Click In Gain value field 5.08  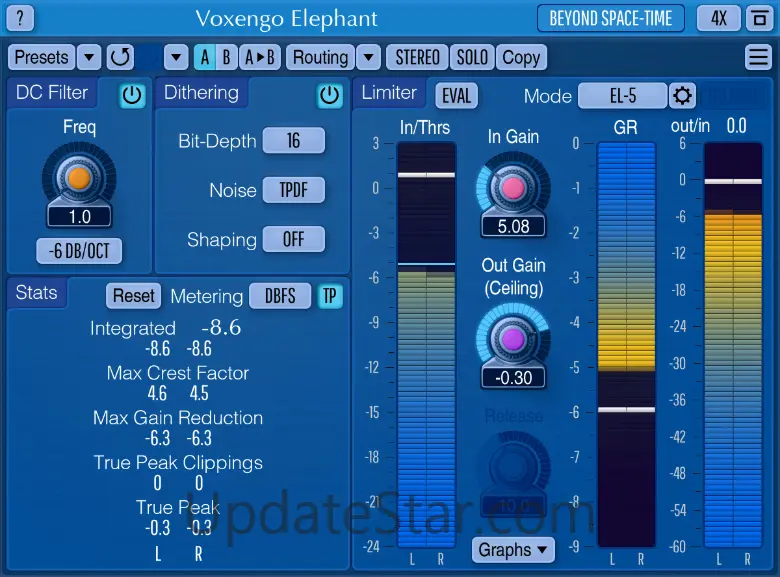(x=513, y=227)
